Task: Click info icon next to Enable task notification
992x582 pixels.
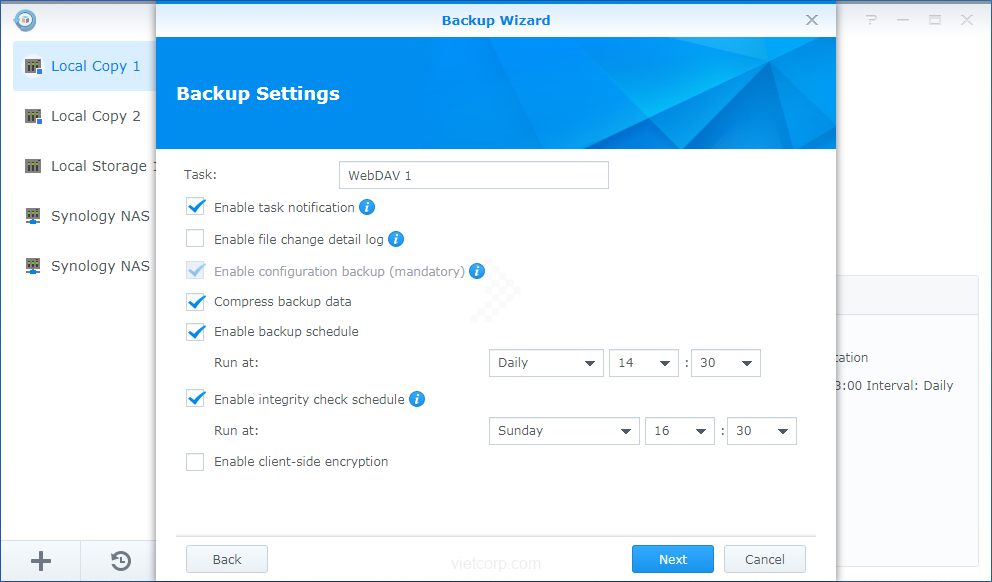Action: [367, 207]
